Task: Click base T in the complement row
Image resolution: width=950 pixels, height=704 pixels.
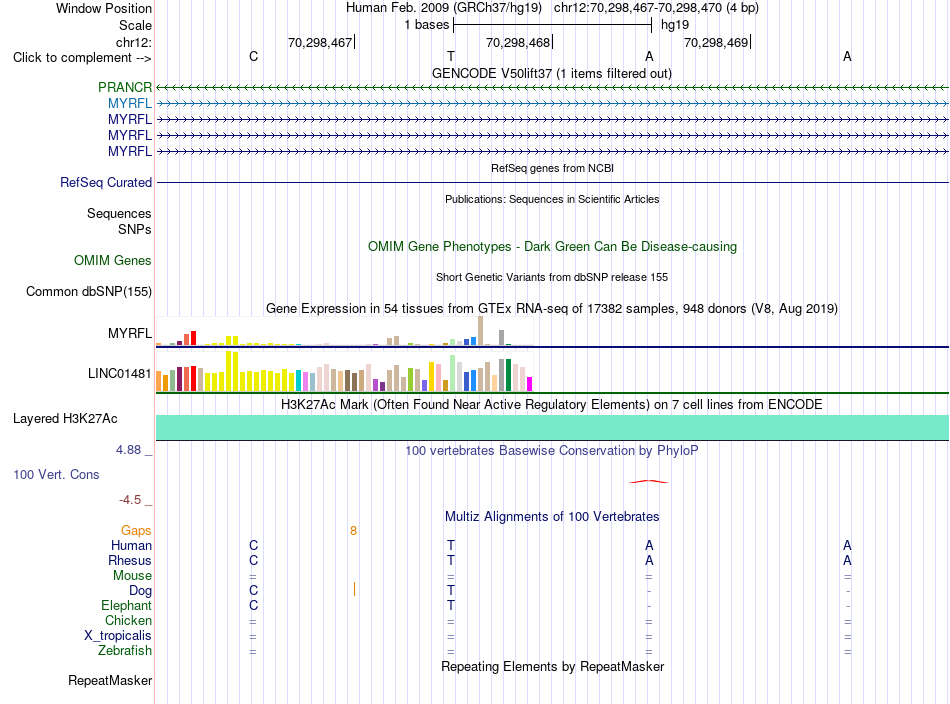Action: pos(451,56)
